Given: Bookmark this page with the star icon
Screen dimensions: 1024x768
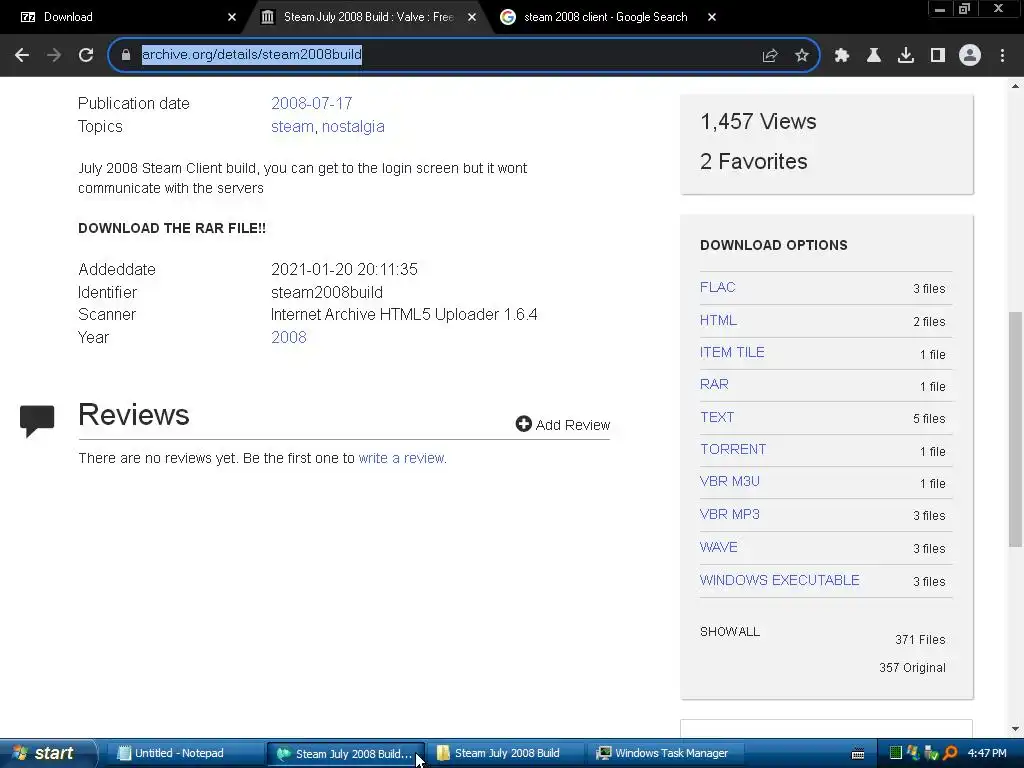Looking at the screenshot, I should (802, 56).
